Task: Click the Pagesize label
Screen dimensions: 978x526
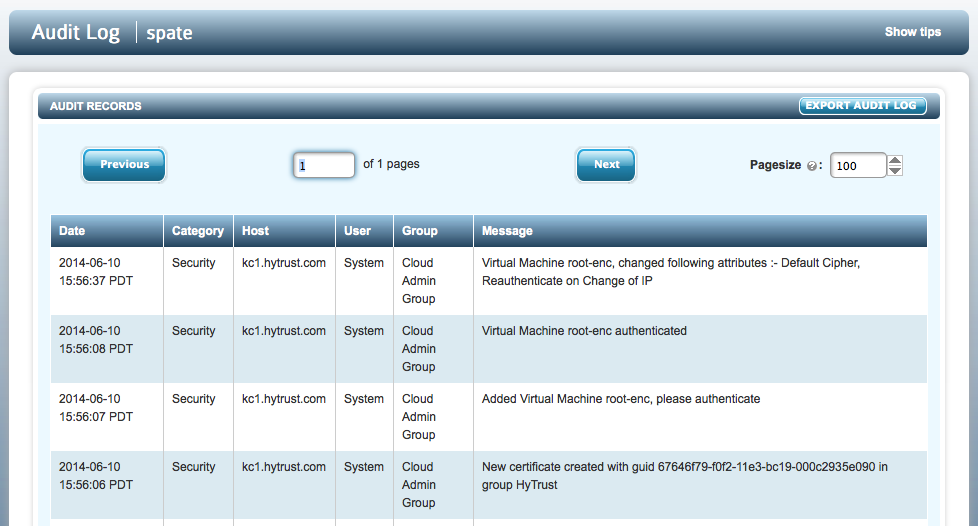Action: click(775, 165)
